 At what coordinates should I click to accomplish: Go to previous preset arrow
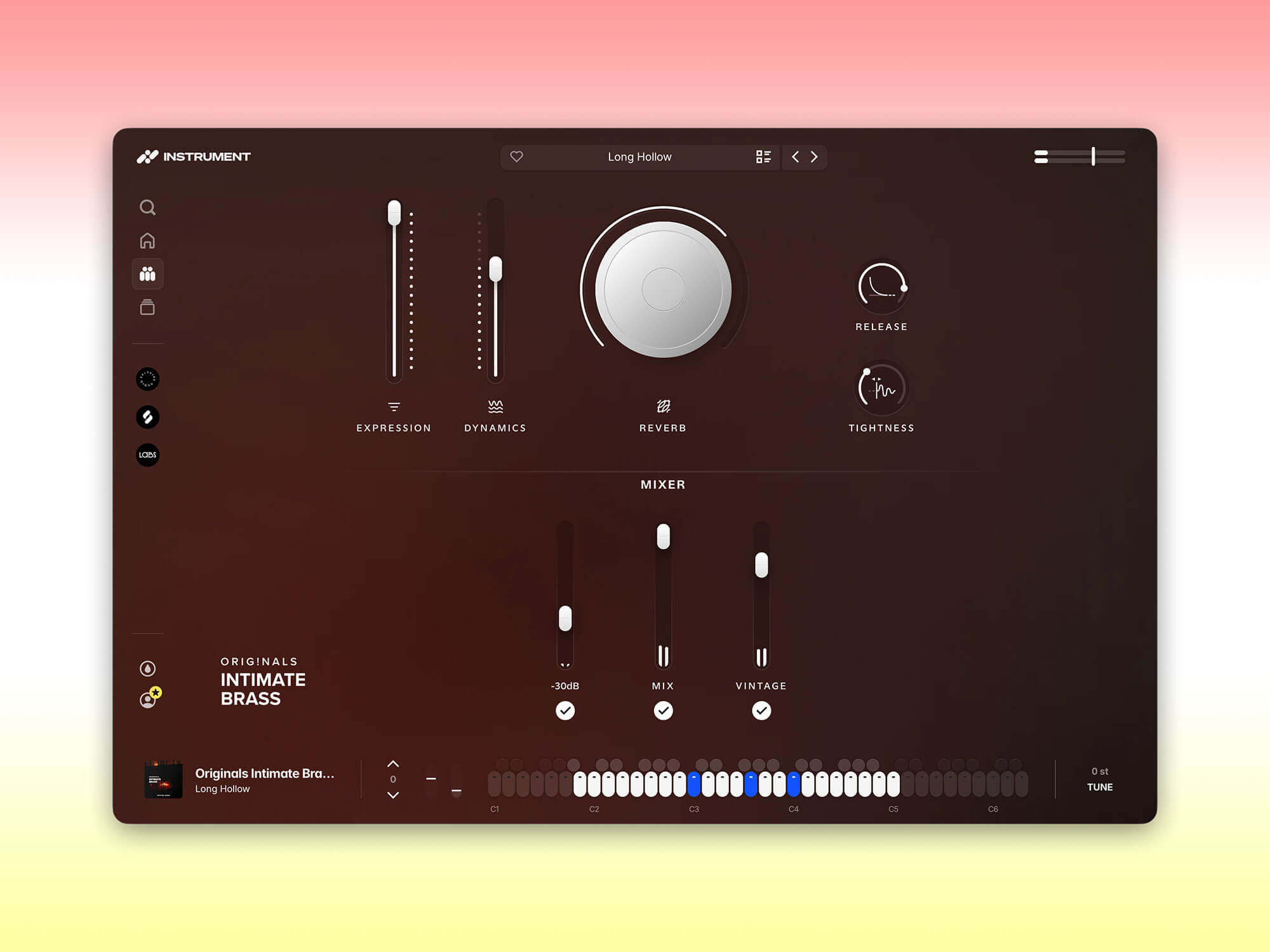[x=795, y=157]
